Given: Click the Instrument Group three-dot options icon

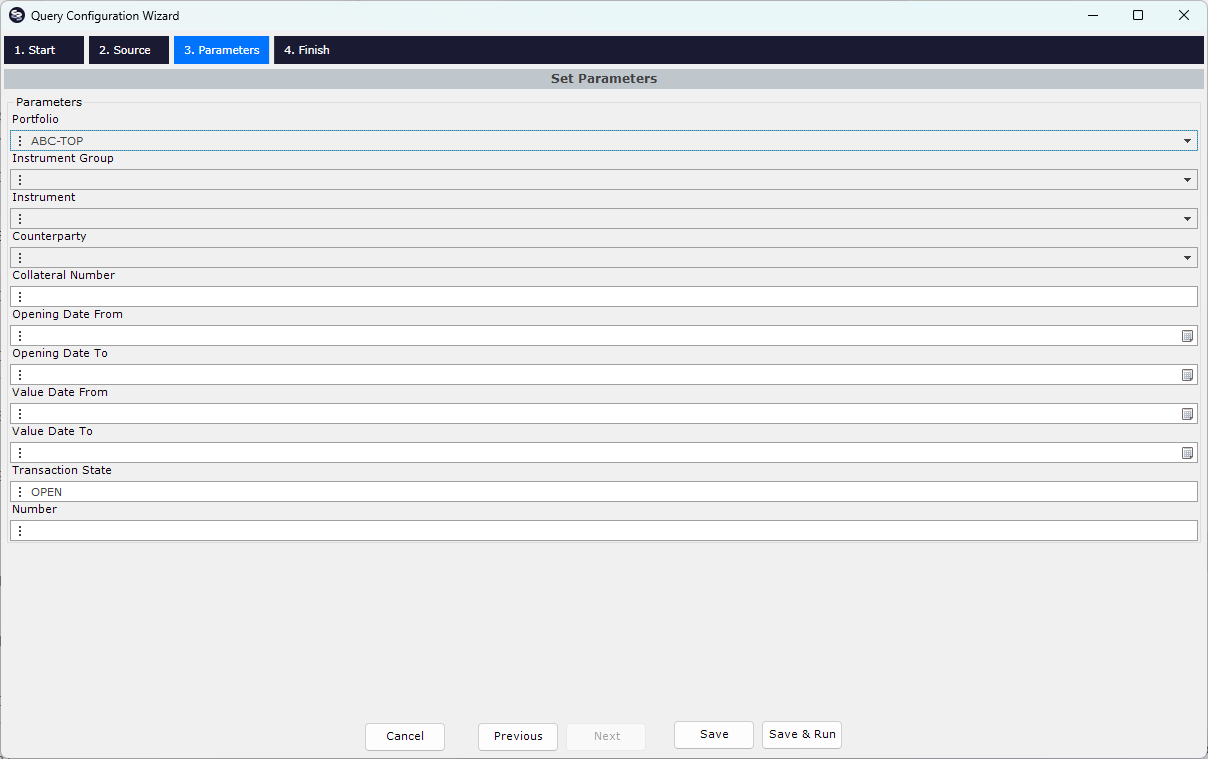Looking at the screenshot, I should point(20,180).
